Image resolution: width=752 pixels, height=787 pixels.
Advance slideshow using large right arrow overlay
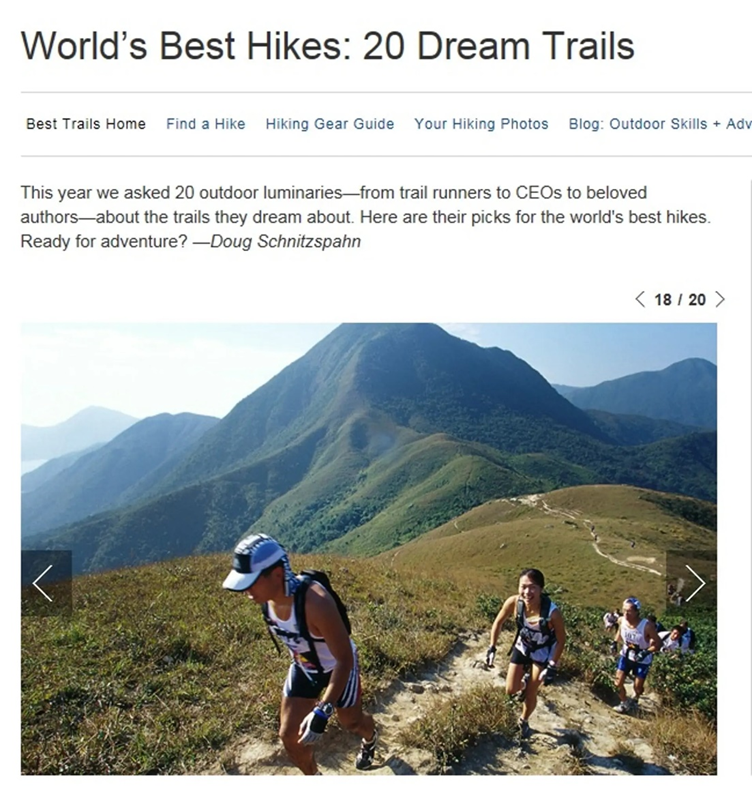[692, 583]
